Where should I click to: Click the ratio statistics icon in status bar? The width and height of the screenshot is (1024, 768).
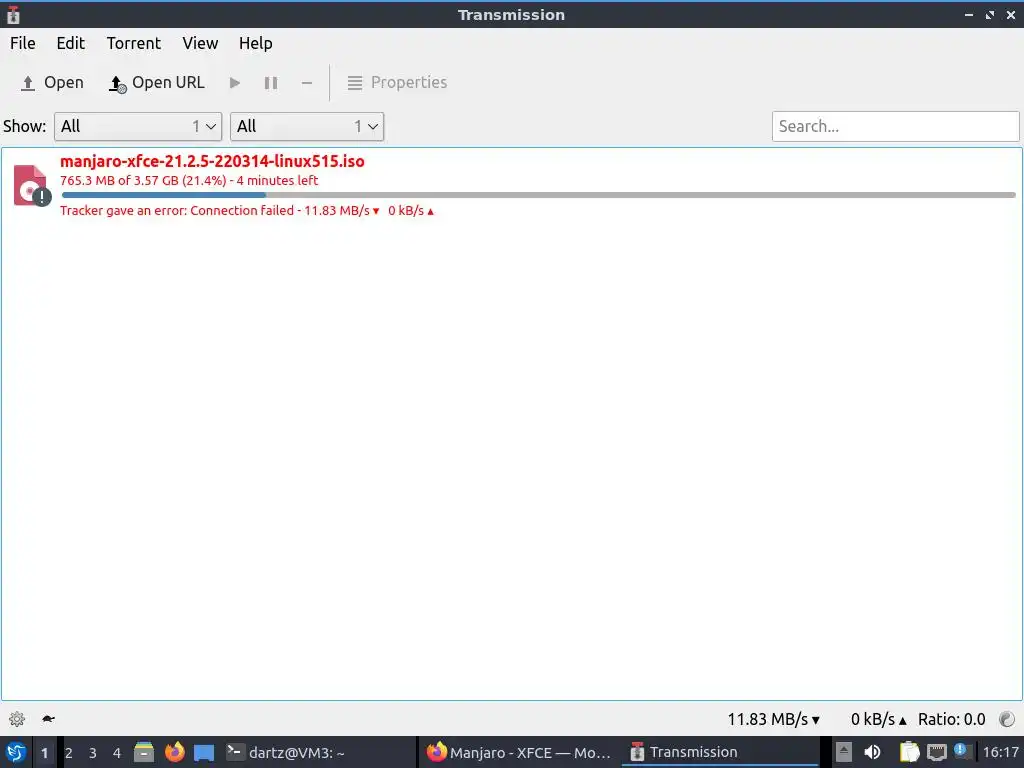[x=1007, y=719]
